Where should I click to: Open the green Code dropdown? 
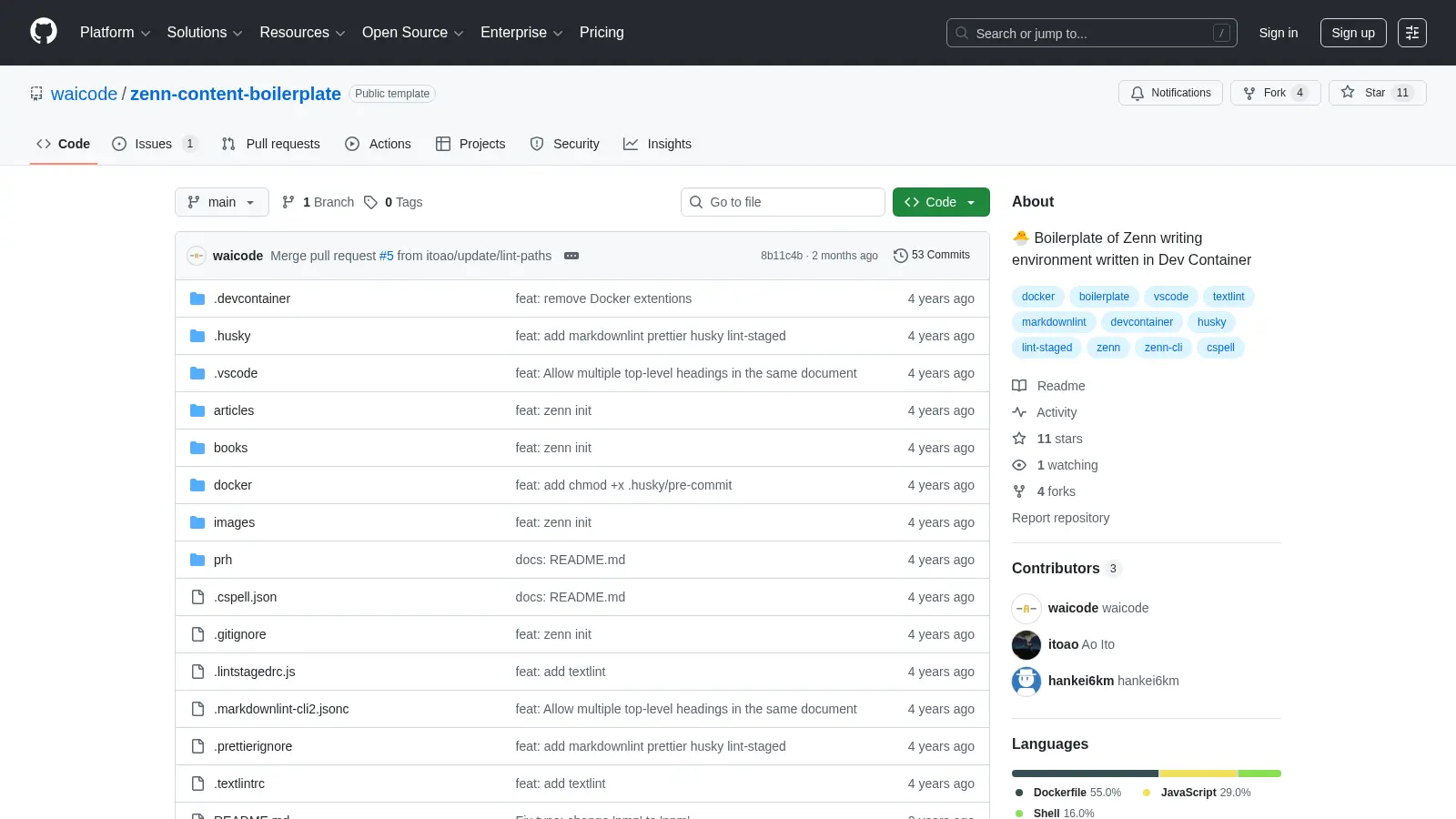pyautogui.click(x=941, y=202)
